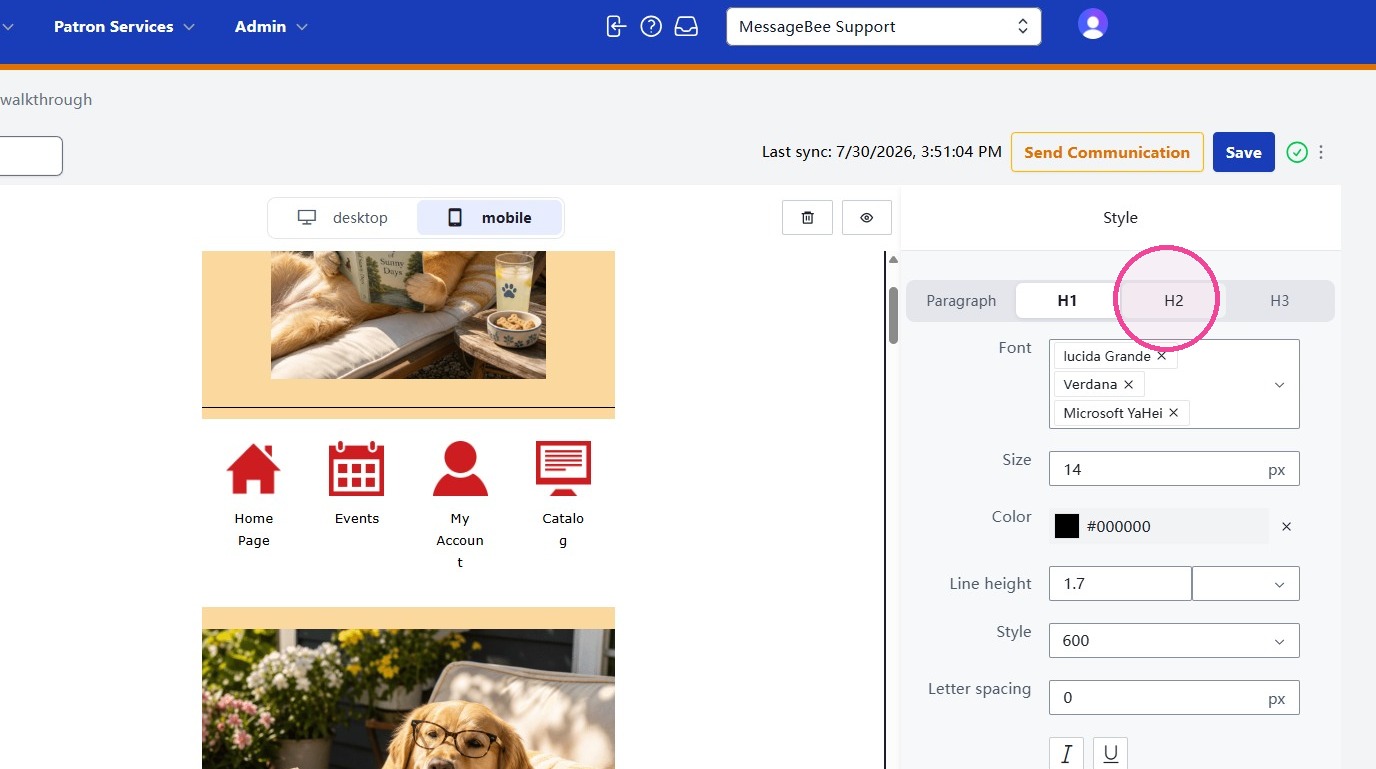
Task: Toggle italic text style
Action: click(x=1066, y=755)
